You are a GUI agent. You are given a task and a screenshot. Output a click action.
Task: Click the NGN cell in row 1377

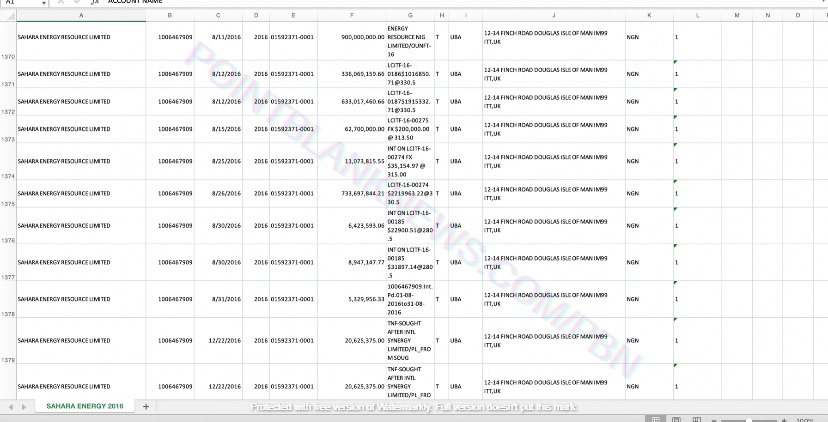[650, 262]
